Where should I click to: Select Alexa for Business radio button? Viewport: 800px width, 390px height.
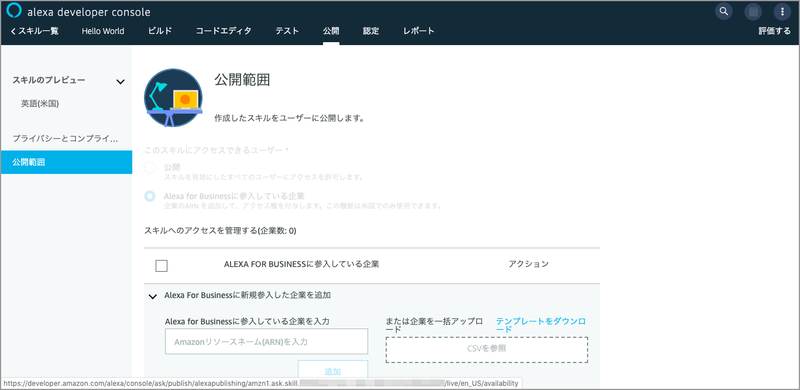click(149, 196)
